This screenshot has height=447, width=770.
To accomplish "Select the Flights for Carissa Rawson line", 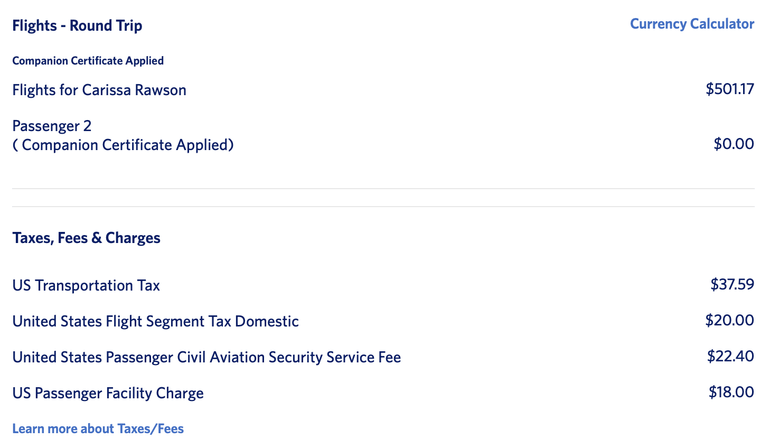I will click(99, 90).
